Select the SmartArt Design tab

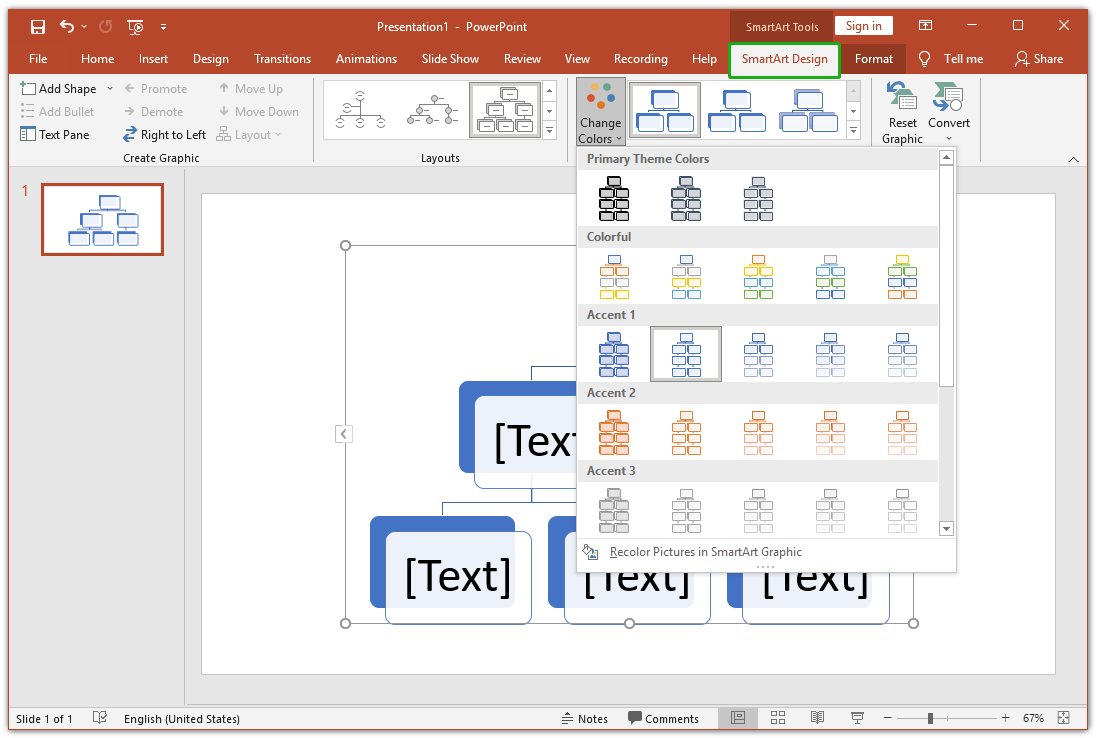click(x=784, y=59)
